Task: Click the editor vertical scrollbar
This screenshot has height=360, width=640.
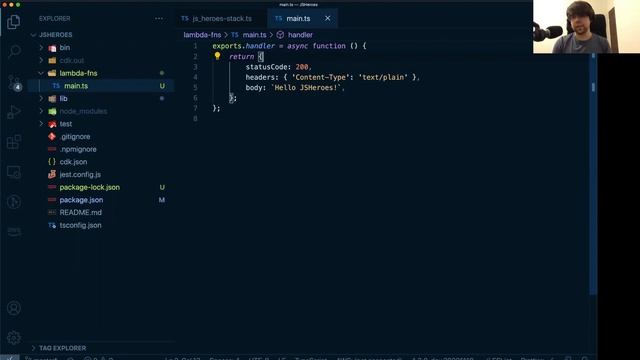Action: point(593,173)
